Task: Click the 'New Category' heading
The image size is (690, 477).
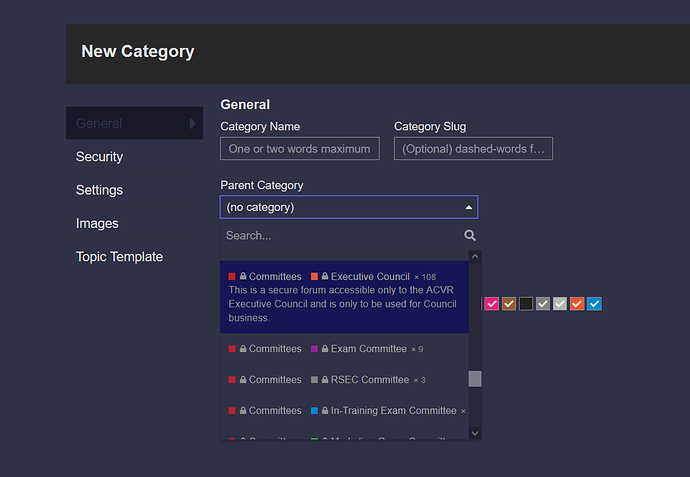Action: [138, 51]
